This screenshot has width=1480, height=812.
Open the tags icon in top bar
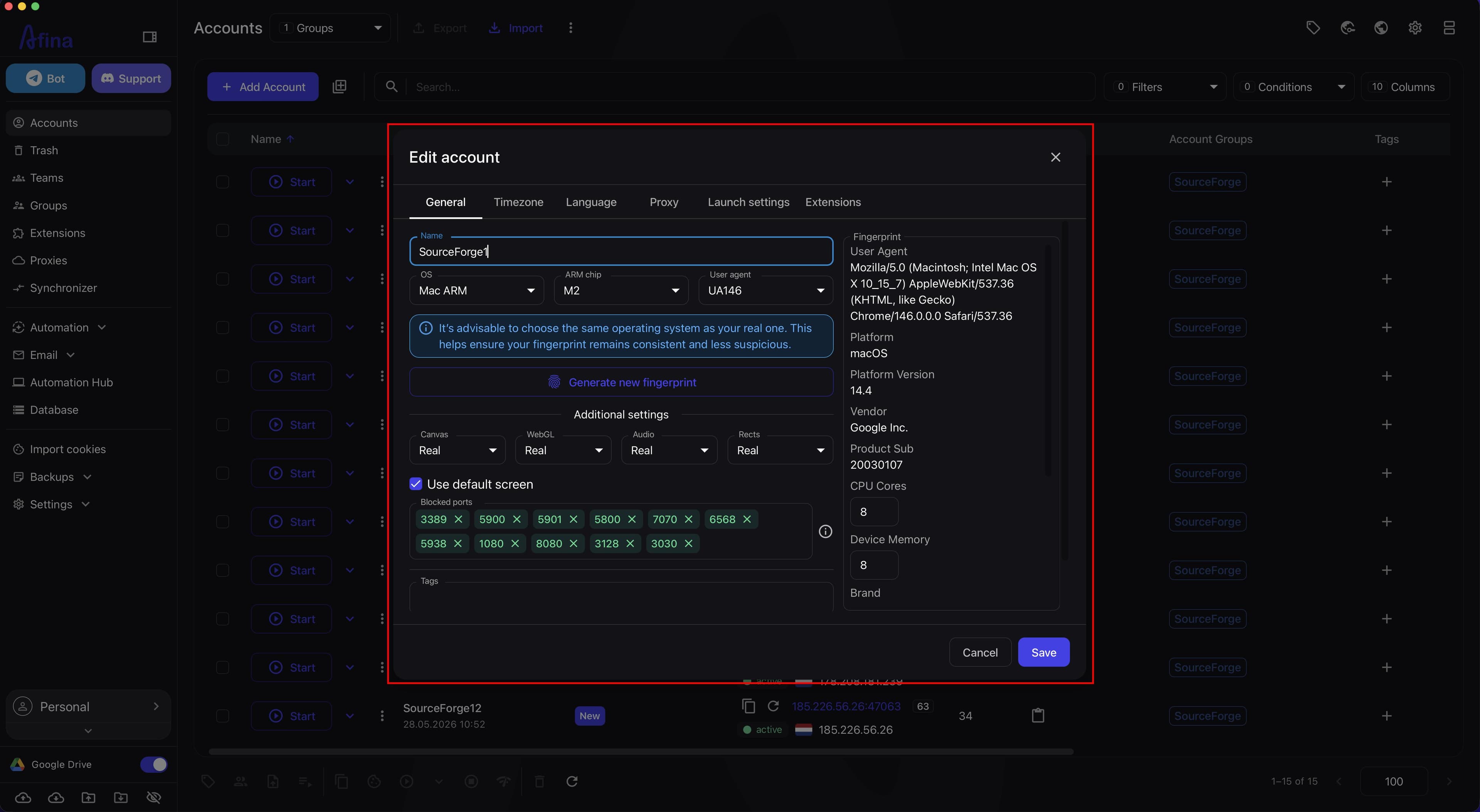pos(1313,28)
